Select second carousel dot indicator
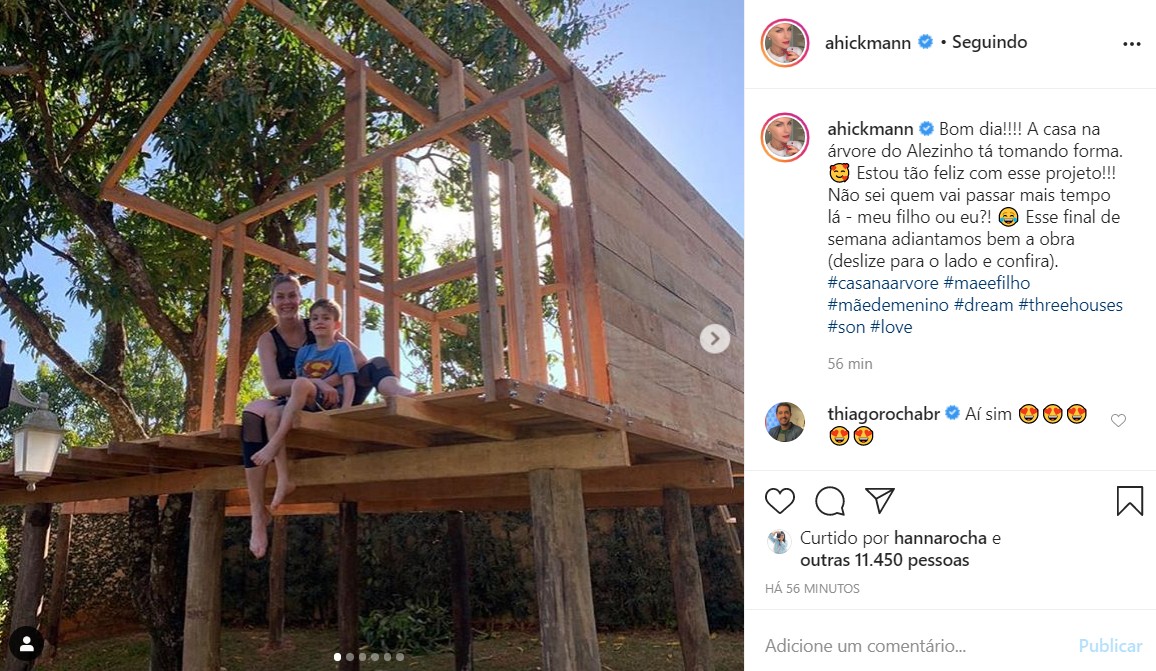 350,657
